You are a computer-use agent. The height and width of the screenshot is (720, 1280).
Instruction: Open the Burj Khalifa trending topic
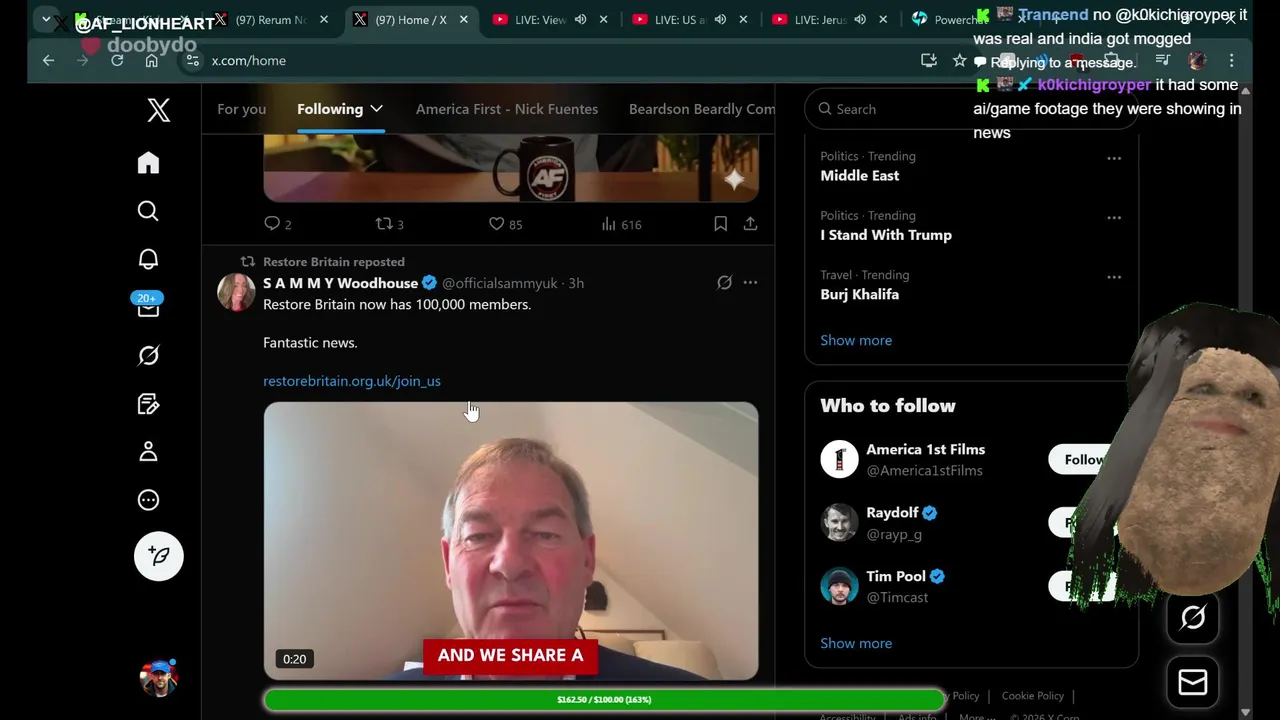click(x=860, y=294)
